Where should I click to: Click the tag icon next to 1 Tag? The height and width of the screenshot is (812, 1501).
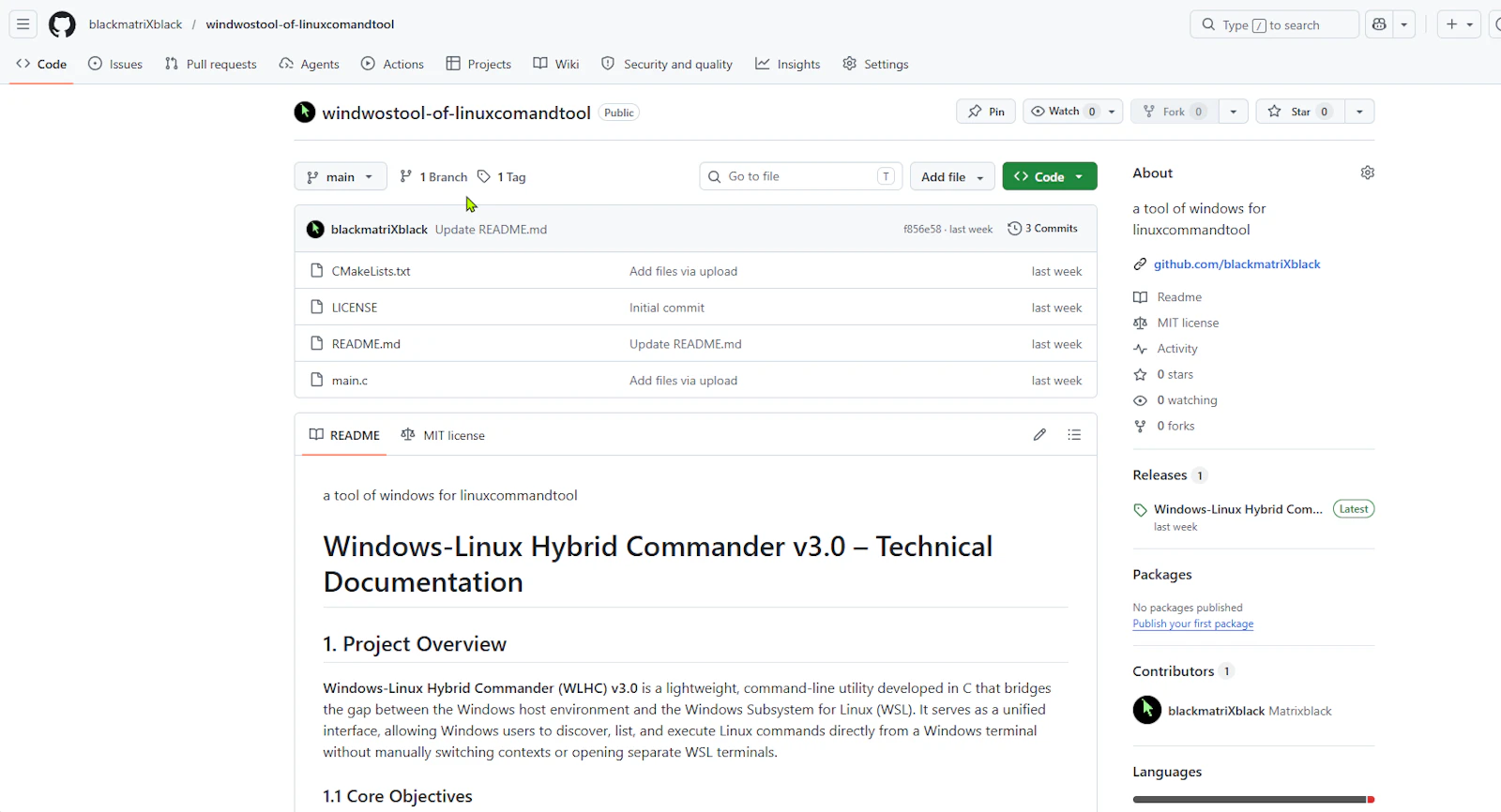click(484, 176)
